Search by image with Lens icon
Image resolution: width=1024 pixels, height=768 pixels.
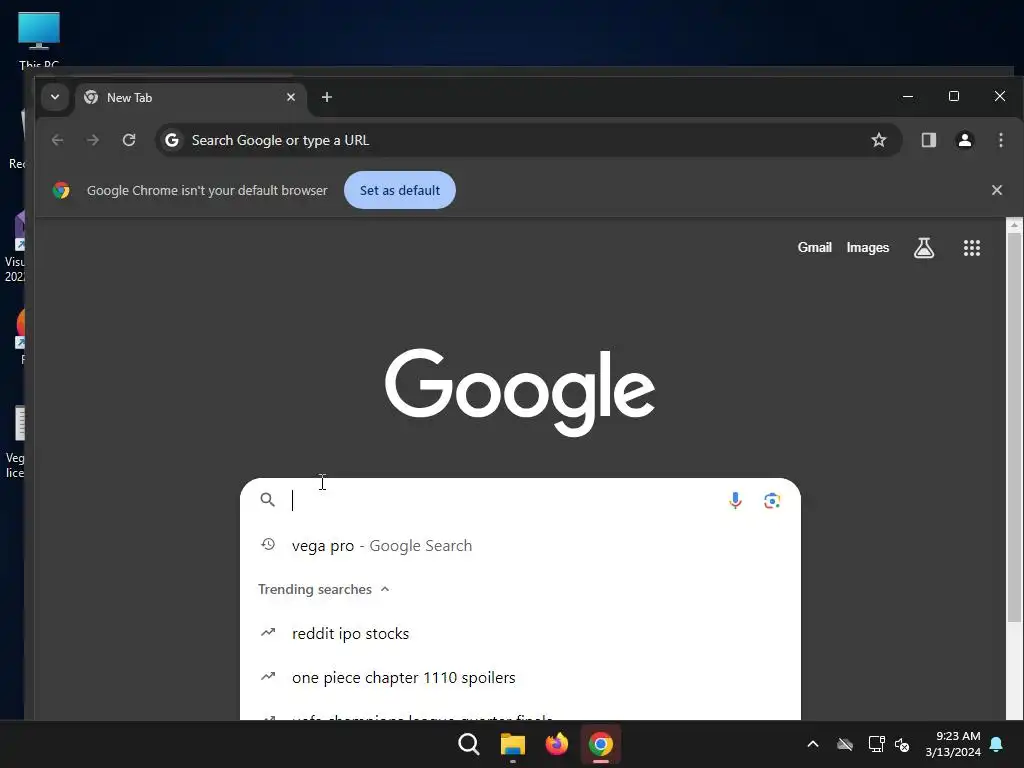[772, 500]
